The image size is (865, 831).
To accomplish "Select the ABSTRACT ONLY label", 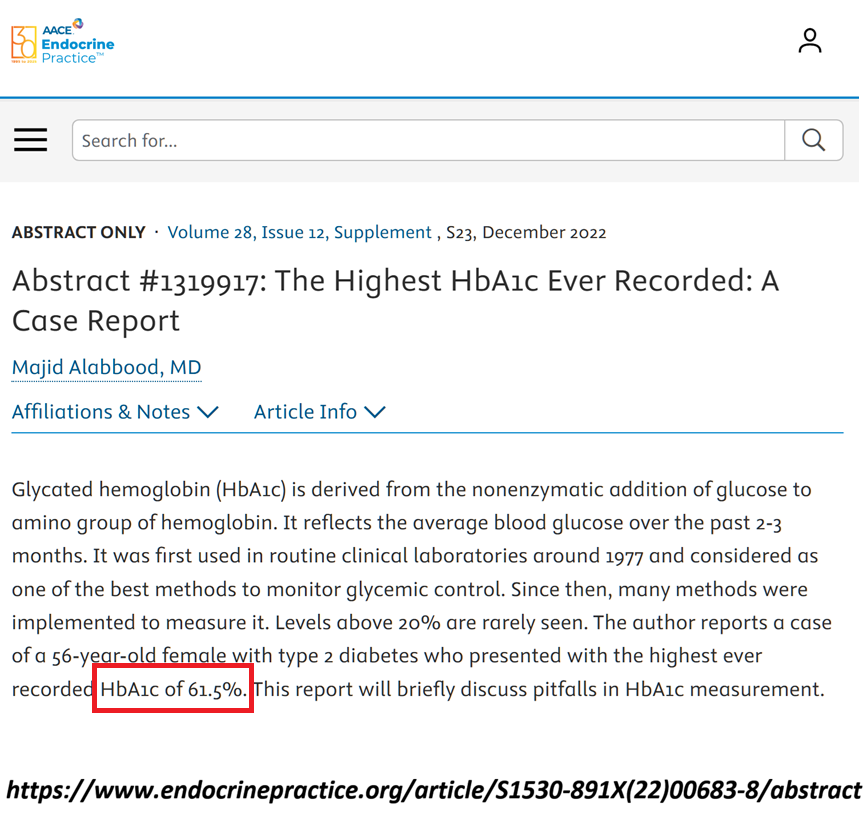I will point(78,232).
